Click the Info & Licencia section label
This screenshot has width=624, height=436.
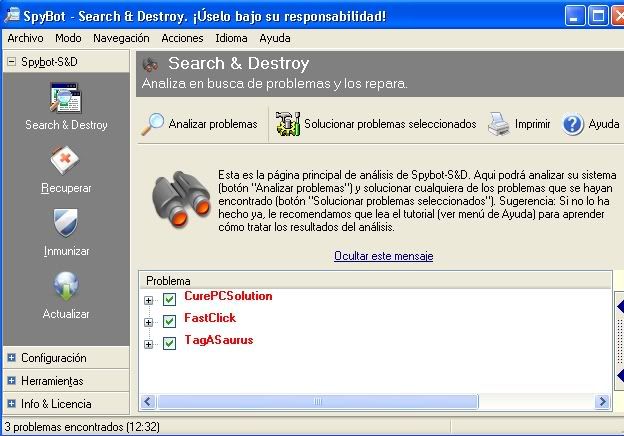pyautogui.click(x=56, y=404)
